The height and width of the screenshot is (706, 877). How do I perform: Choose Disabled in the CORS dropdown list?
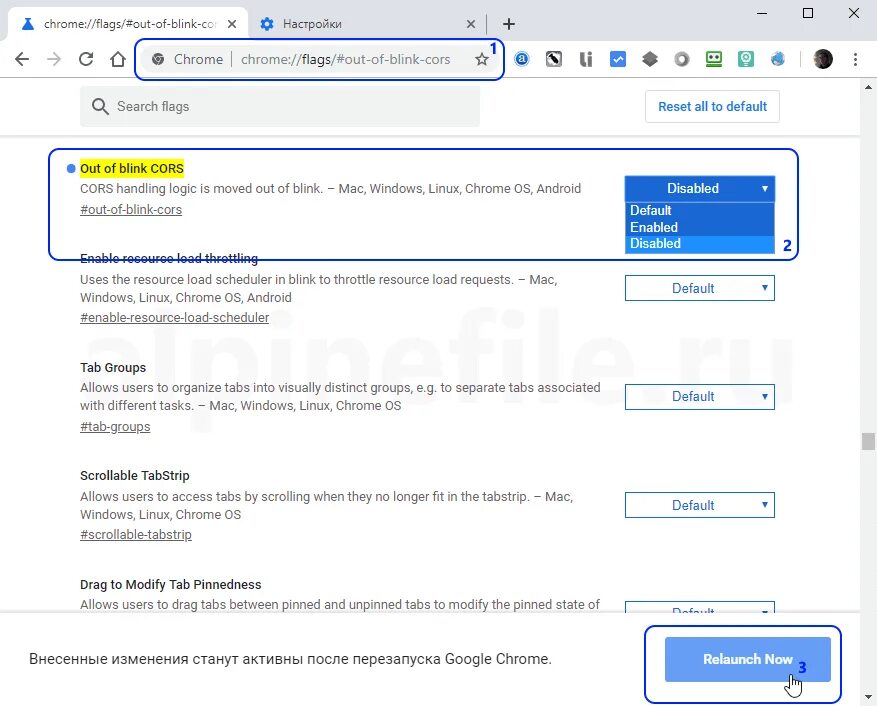pos(700,244)
